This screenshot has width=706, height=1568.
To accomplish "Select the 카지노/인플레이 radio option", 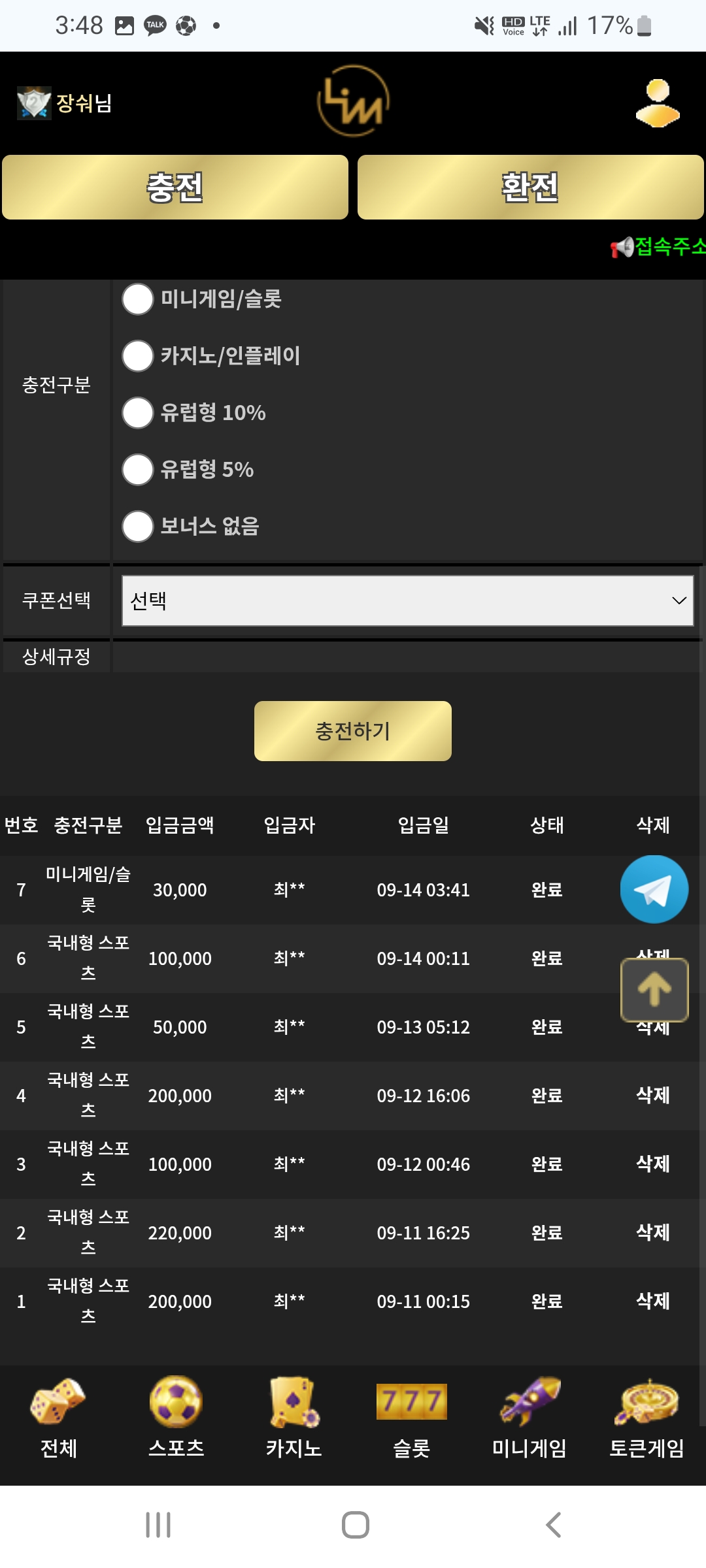I will [138, 356].
